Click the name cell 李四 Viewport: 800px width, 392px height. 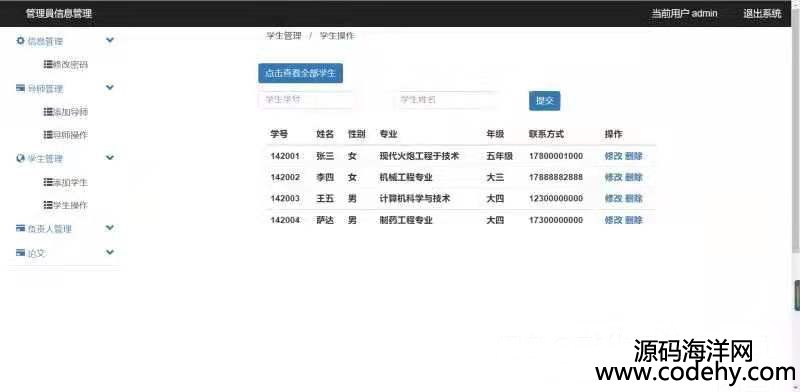325,177
